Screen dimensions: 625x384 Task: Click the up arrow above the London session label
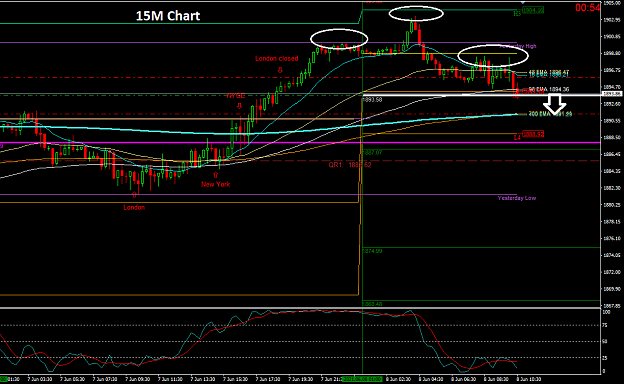pyautogui.click(x=134, y=195)
